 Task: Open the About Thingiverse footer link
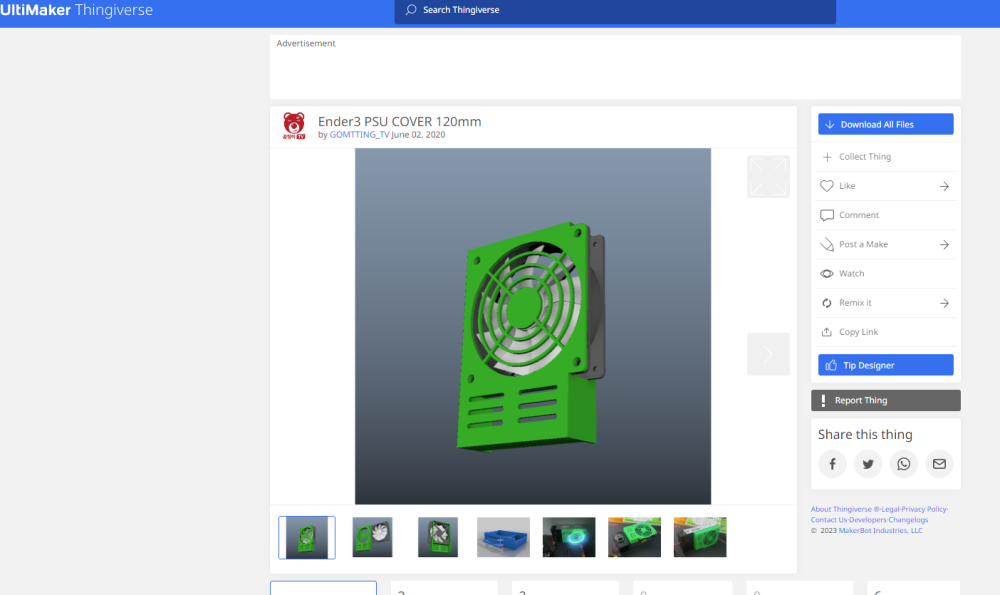[x=844, y=509]
